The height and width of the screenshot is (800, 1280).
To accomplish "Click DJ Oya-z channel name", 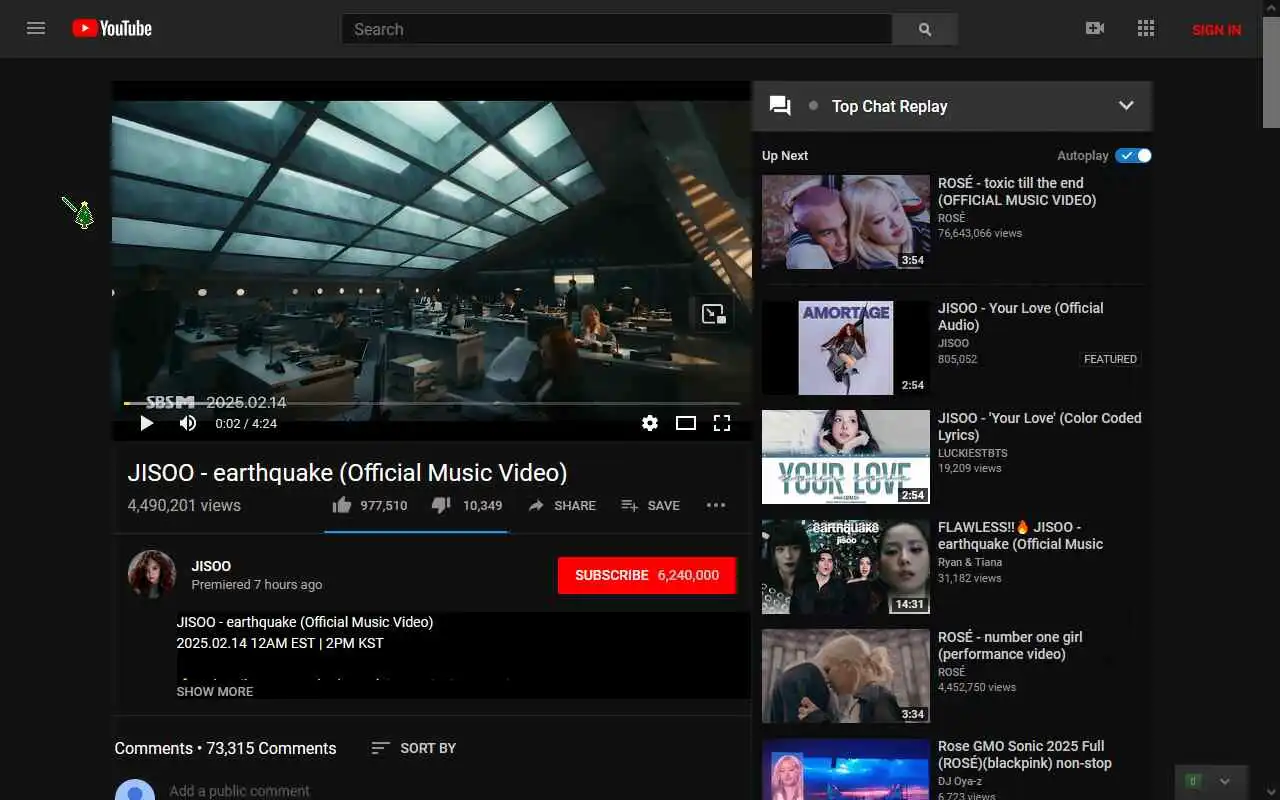I will coord(962,781).
